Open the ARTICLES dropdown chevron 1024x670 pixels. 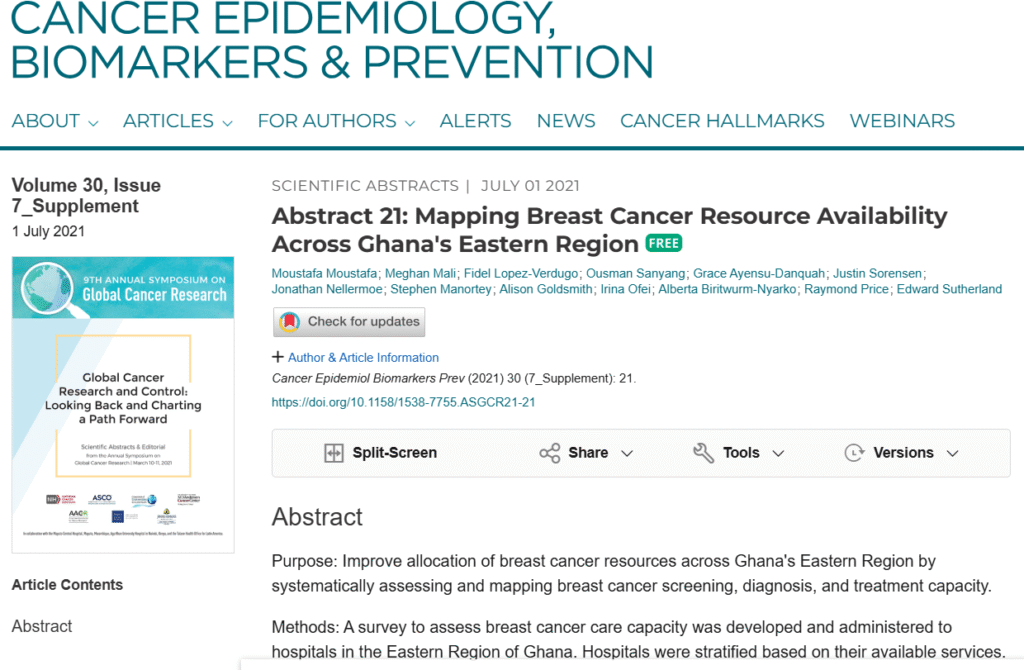(227, 123)
